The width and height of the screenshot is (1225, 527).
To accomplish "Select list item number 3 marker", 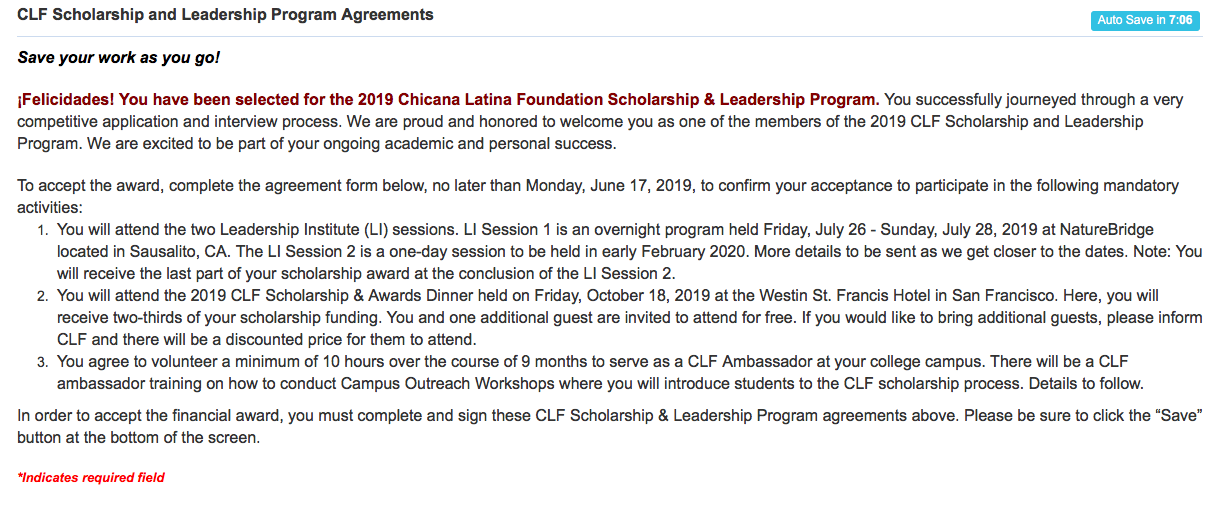I will pos(42,363).
